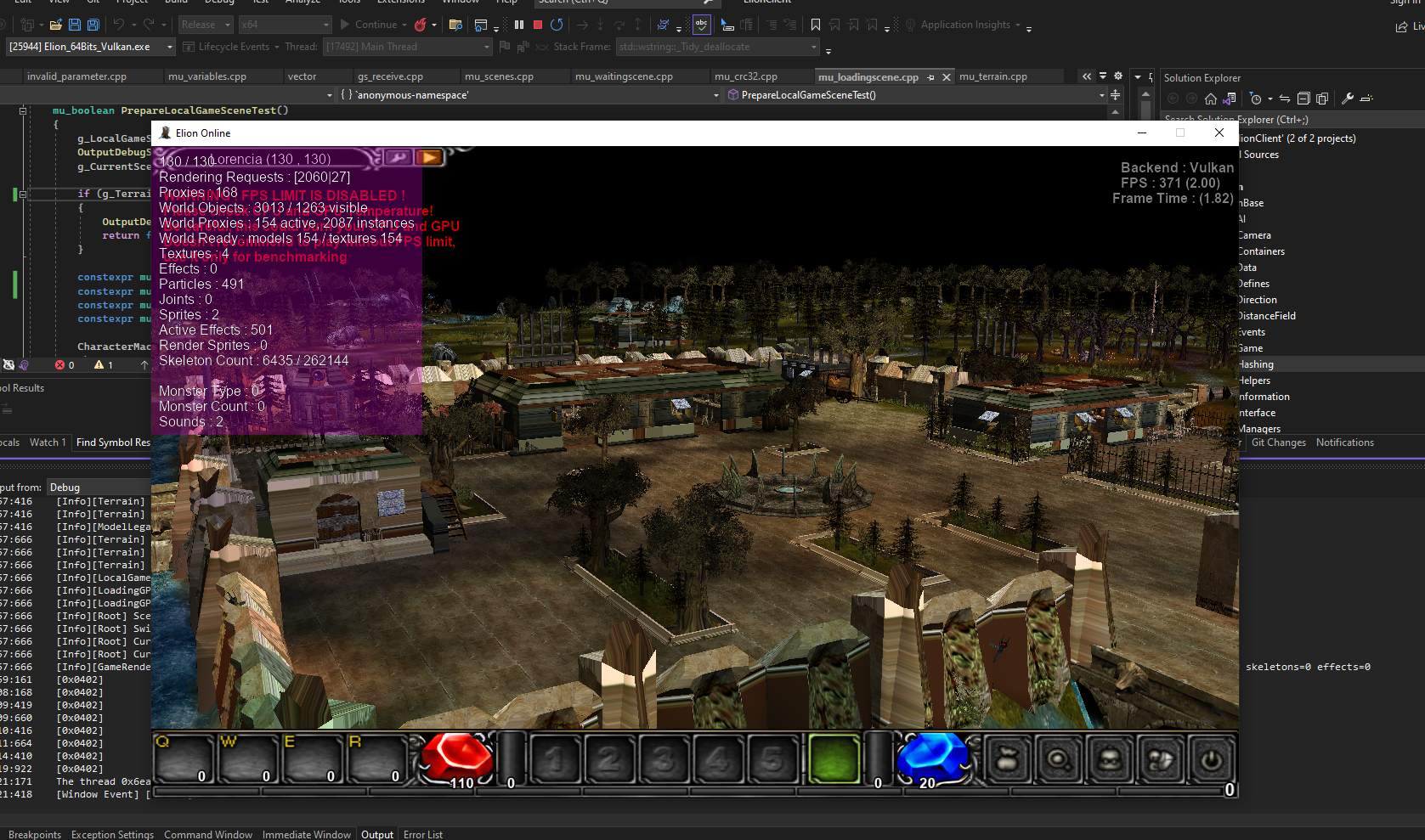Viewport: 1425px width, 840px height.
Task: Toggle the spell check abc button
Action: 702,25
